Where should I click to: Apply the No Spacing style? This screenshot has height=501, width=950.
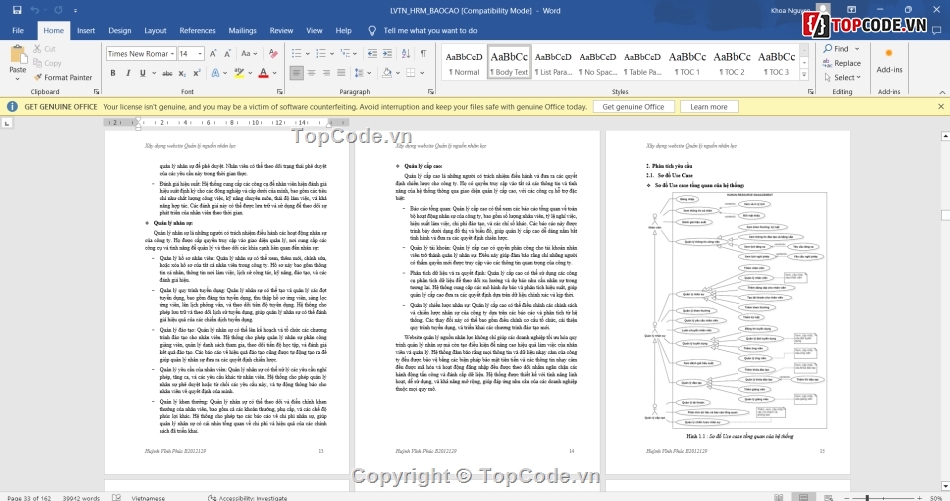coord(597,62)
